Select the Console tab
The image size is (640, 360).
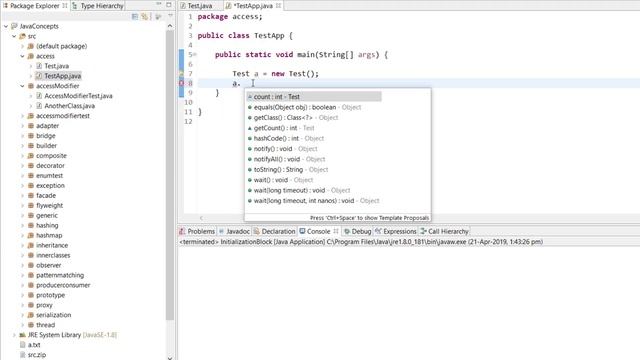click(318, 231)
